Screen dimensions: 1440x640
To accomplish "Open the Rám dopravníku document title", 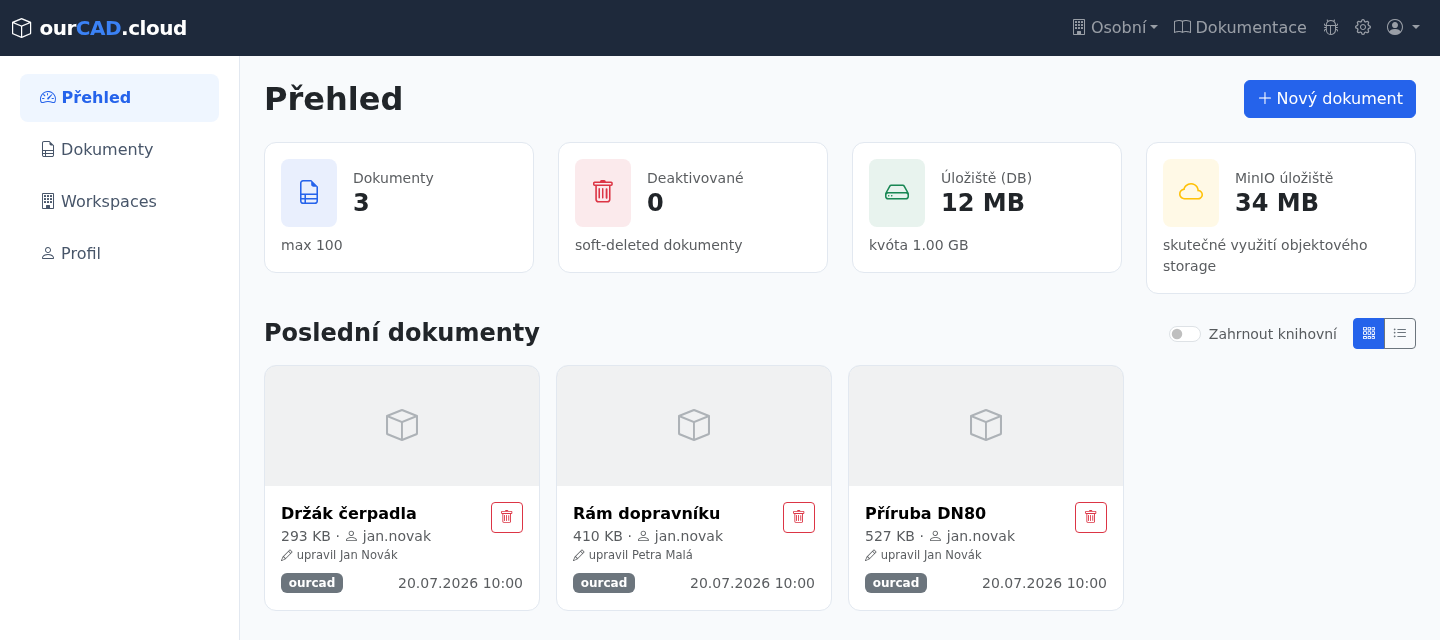I will click(x=647, y=513).
